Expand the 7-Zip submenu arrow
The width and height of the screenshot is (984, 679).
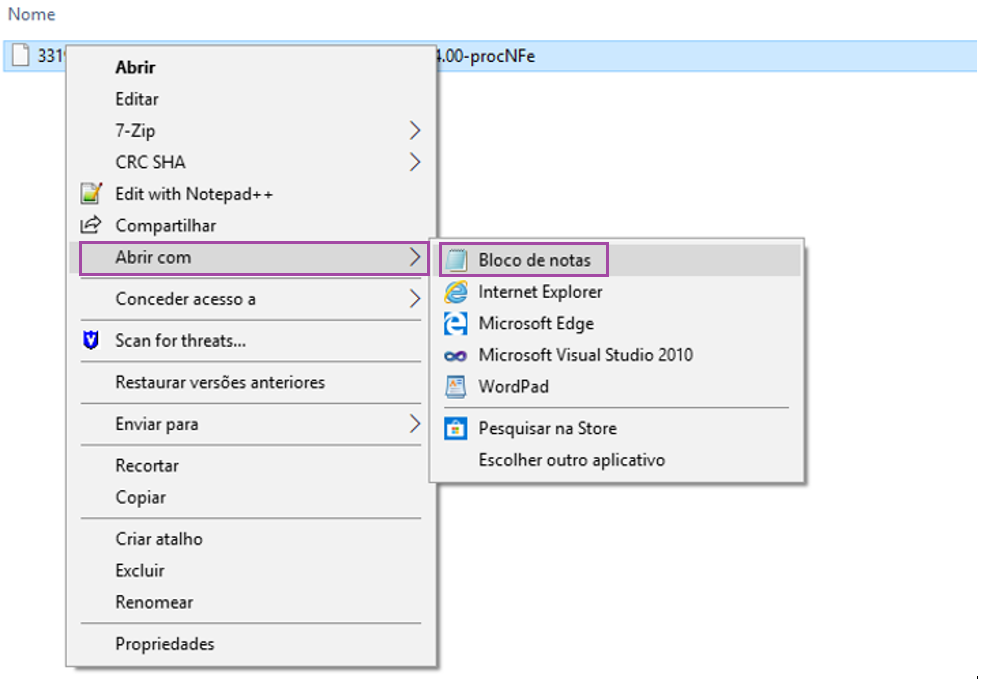(414, 131)
